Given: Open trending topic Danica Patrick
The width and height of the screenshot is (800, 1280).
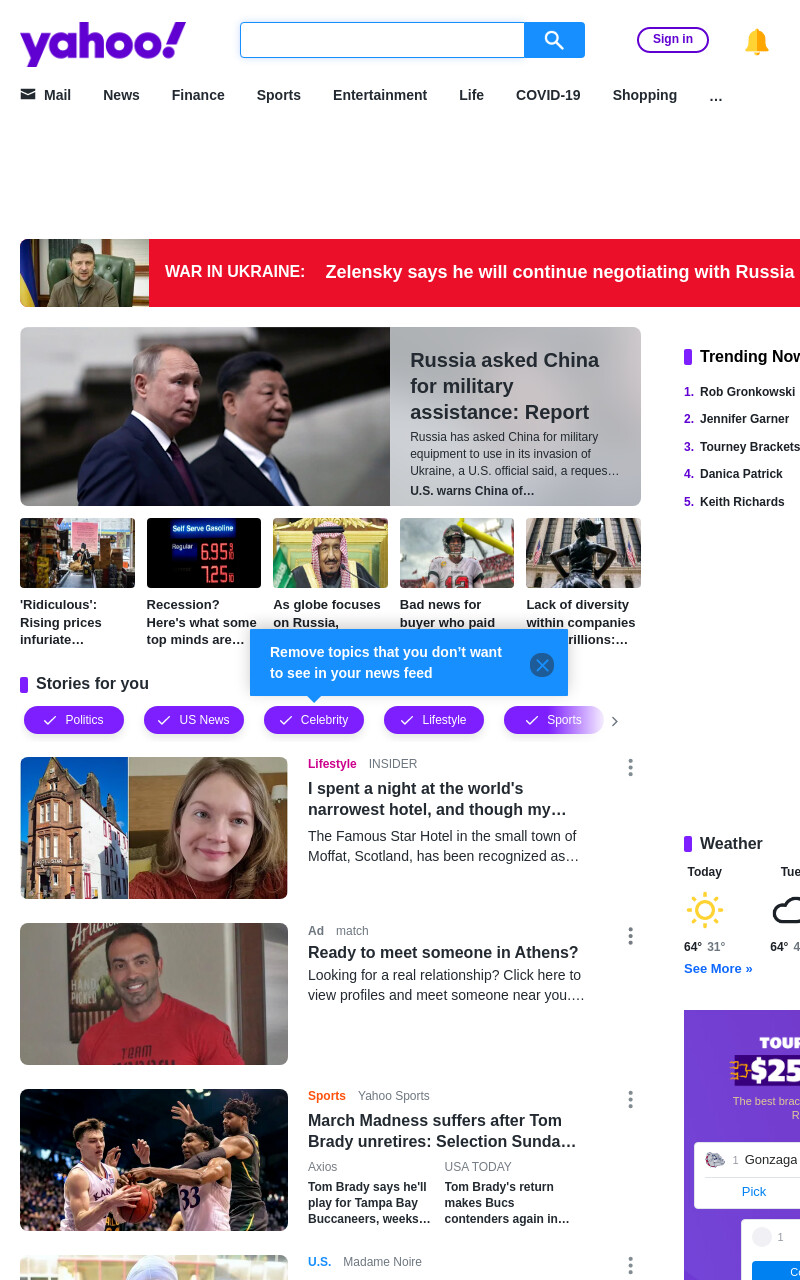Looking at the screenshot, I should click(x=741, y=474).
